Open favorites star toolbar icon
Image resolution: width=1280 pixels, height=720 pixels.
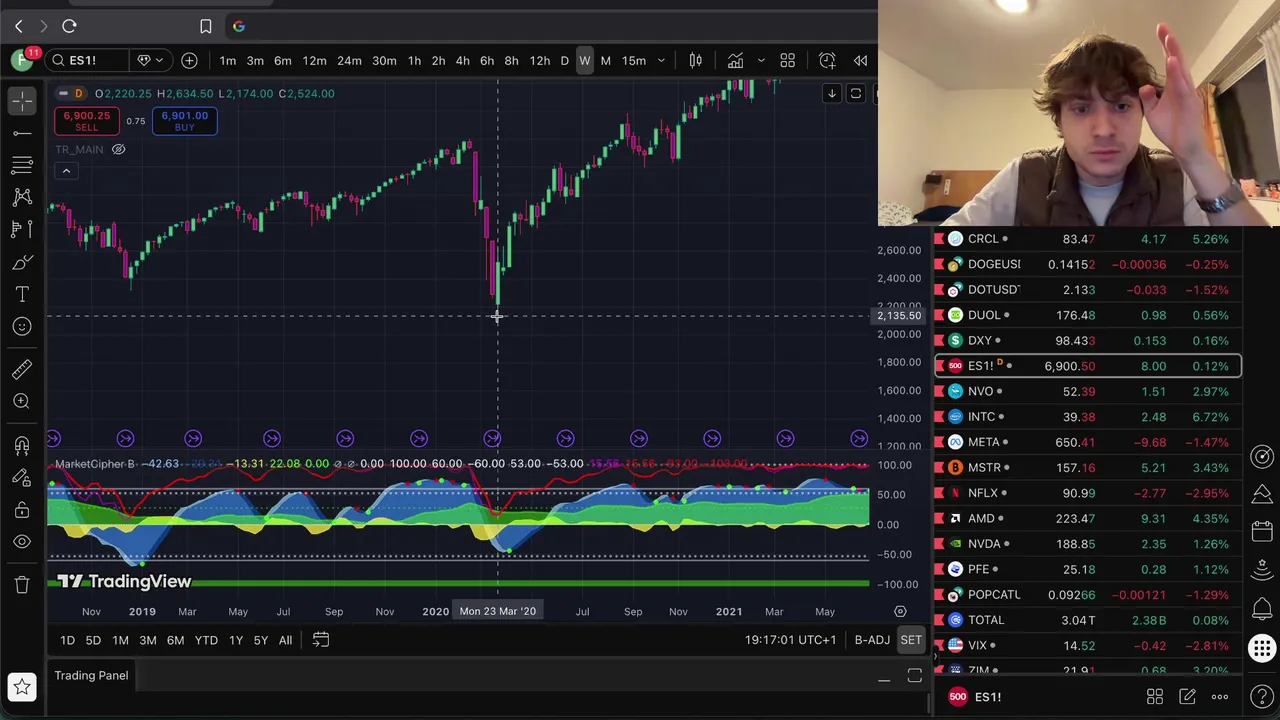click(22, 685)
